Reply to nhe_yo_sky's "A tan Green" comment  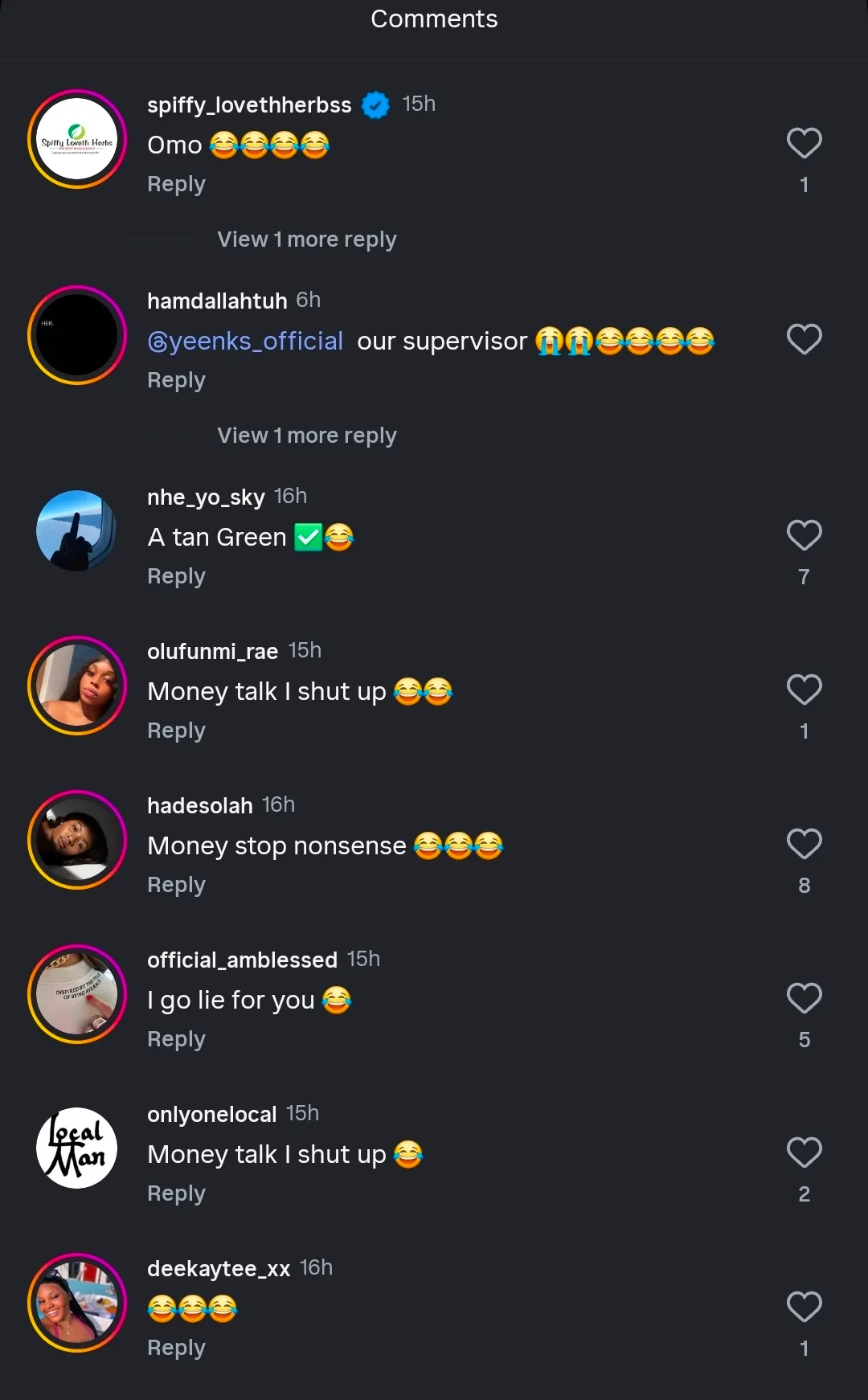click(x=176, y=576)
